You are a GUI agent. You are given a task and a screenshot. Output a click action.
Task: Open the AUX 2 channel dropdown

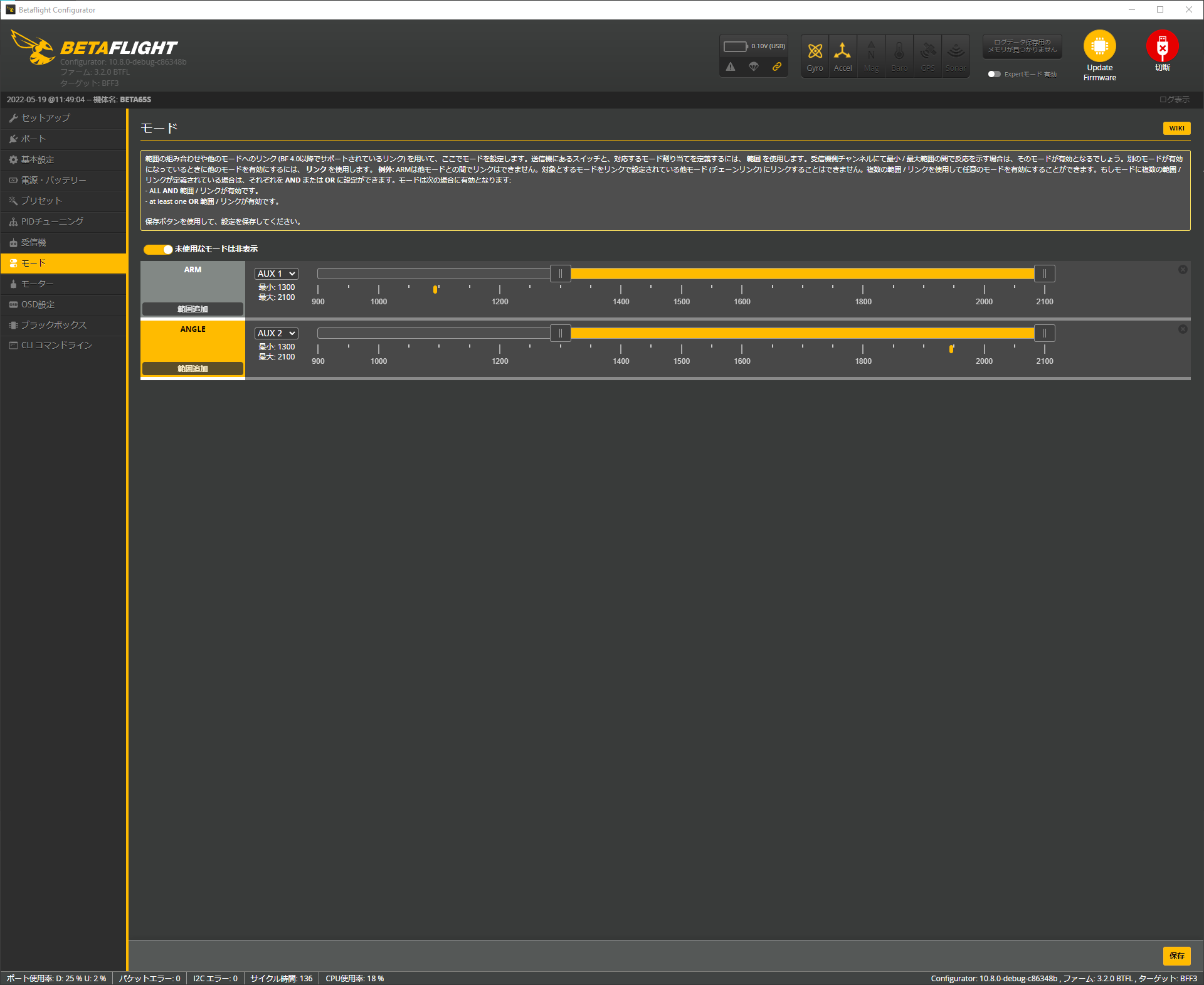(x=276, y=333)
